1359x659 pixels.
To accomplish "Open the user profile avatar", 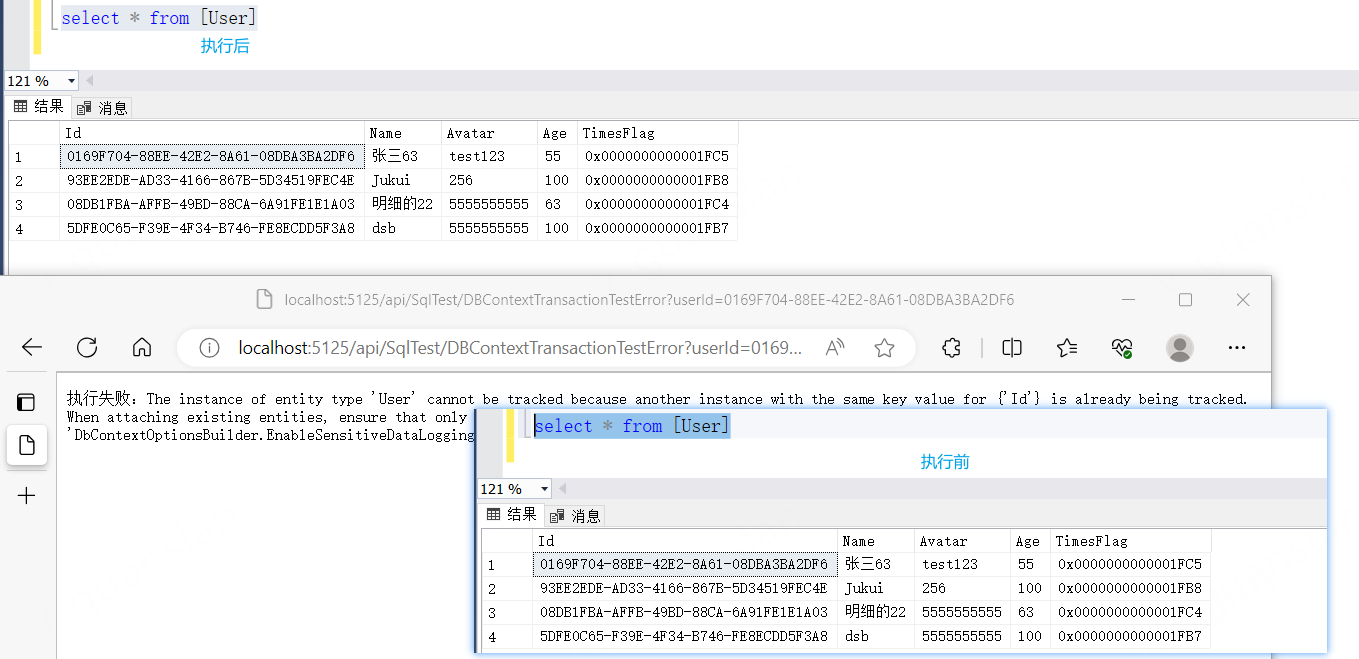I will click(1180, 347).
